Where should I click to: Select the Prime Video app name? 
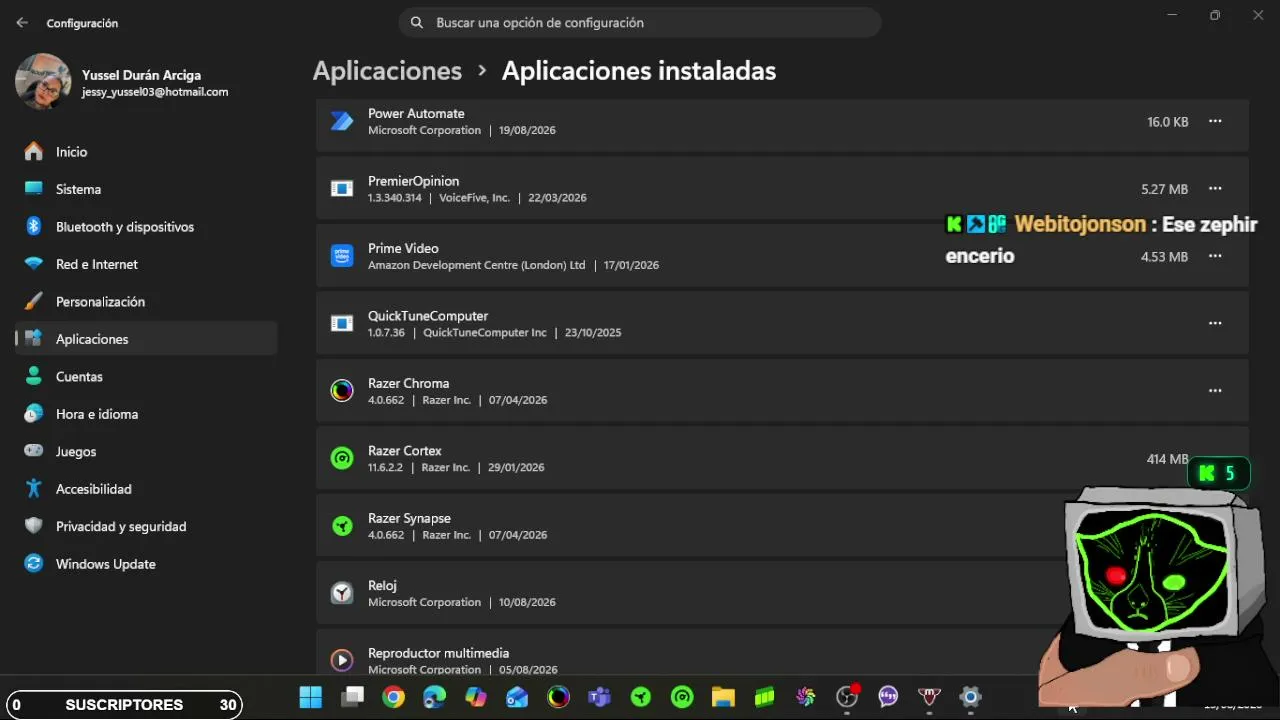point(403,248)
